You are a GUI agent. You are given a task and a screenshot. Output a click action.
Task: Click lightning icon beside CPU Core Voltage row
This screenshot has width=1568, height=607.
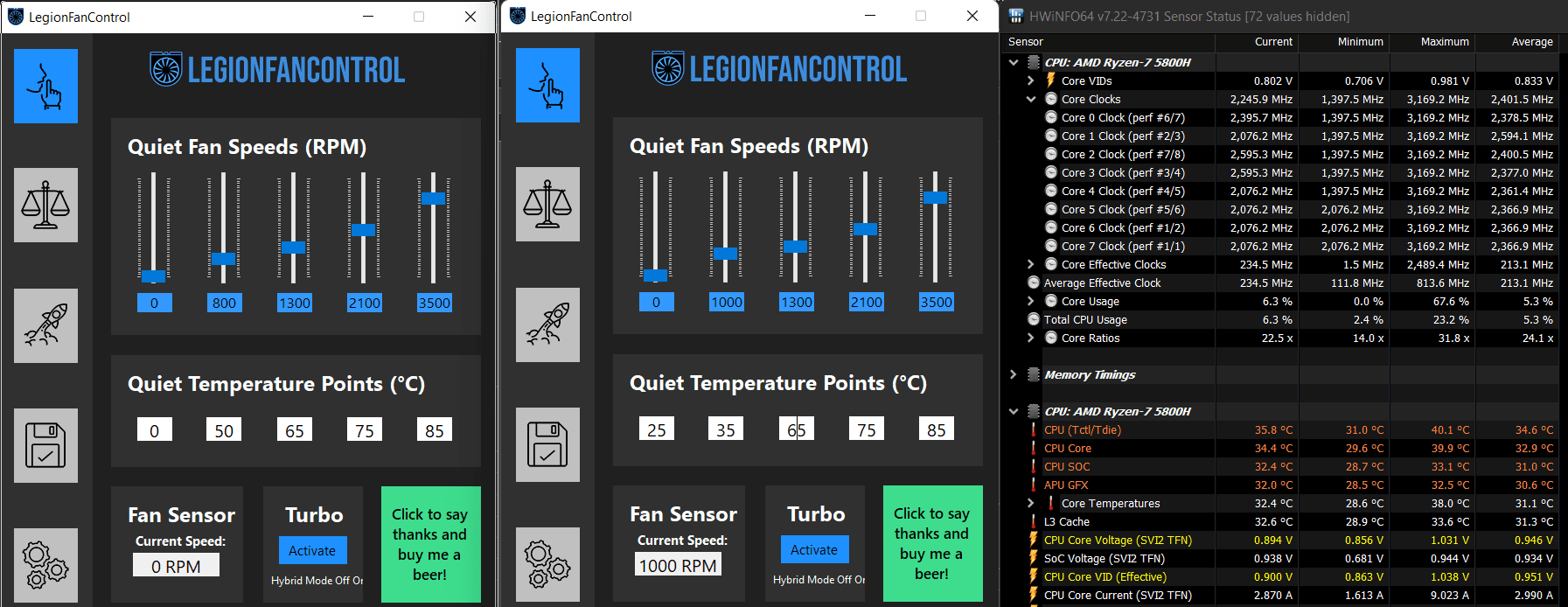point(1034,540)
